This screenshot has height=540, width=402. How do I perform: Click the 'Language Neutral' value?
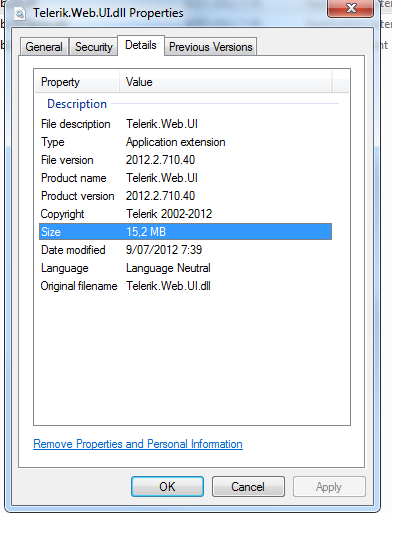point(168,268)
